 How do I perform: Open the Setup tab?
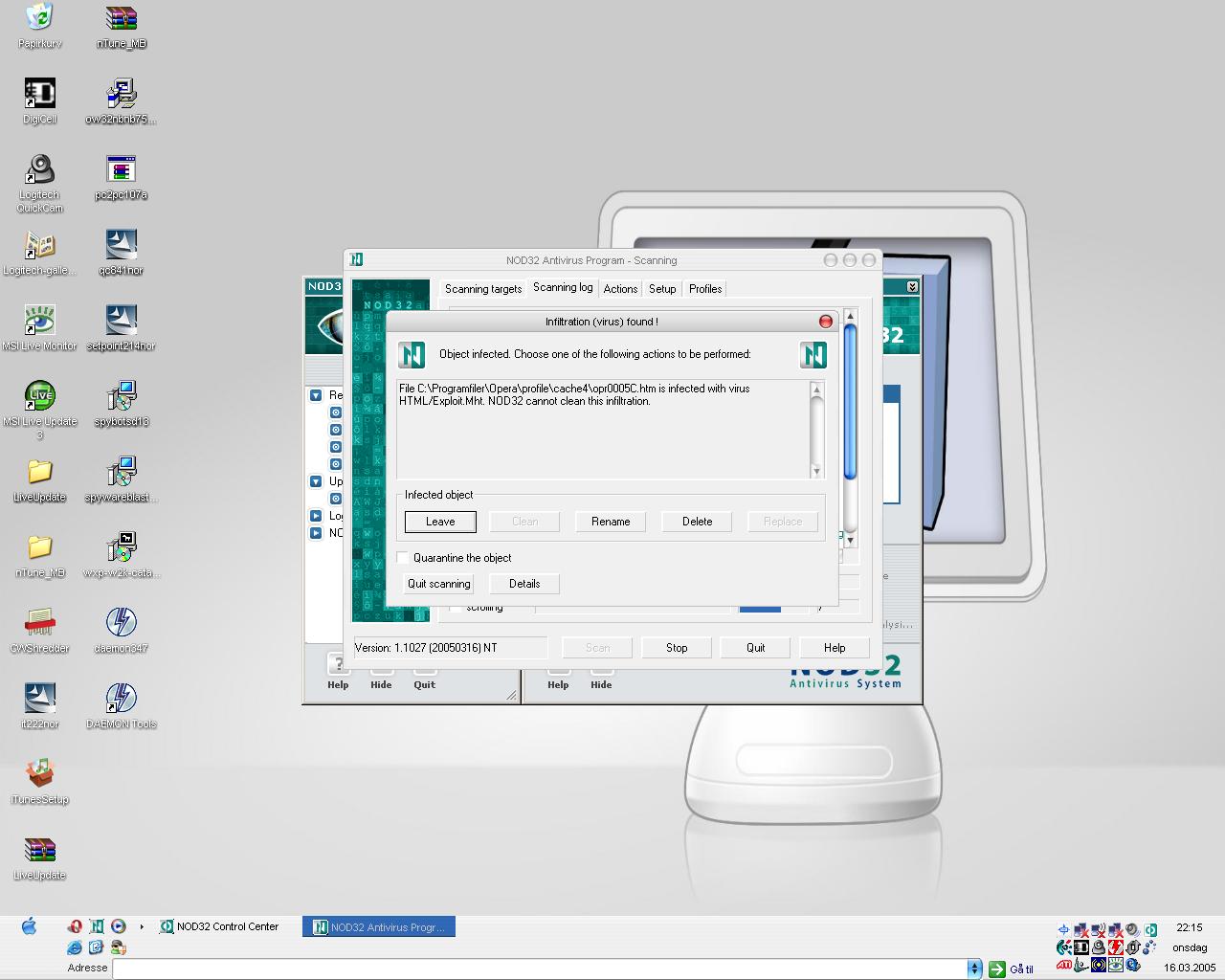point(662,289)
